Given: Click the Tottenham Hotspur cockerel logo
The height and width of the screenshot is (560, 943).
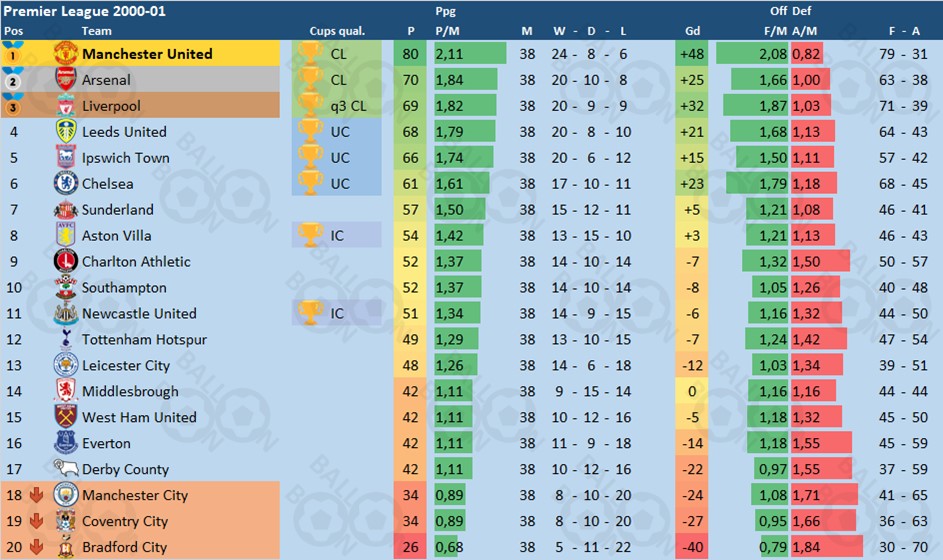Looking at the screenshot, I should [66, 339].
